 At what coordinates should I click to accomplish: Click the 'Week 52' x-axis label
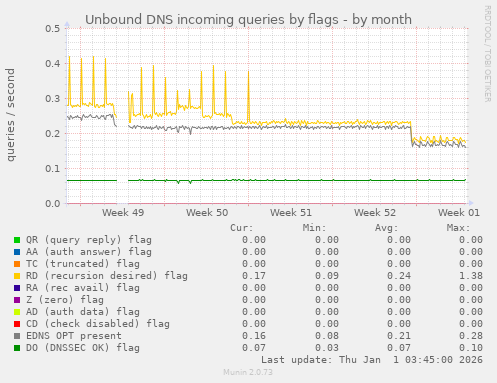pos(375,213)
